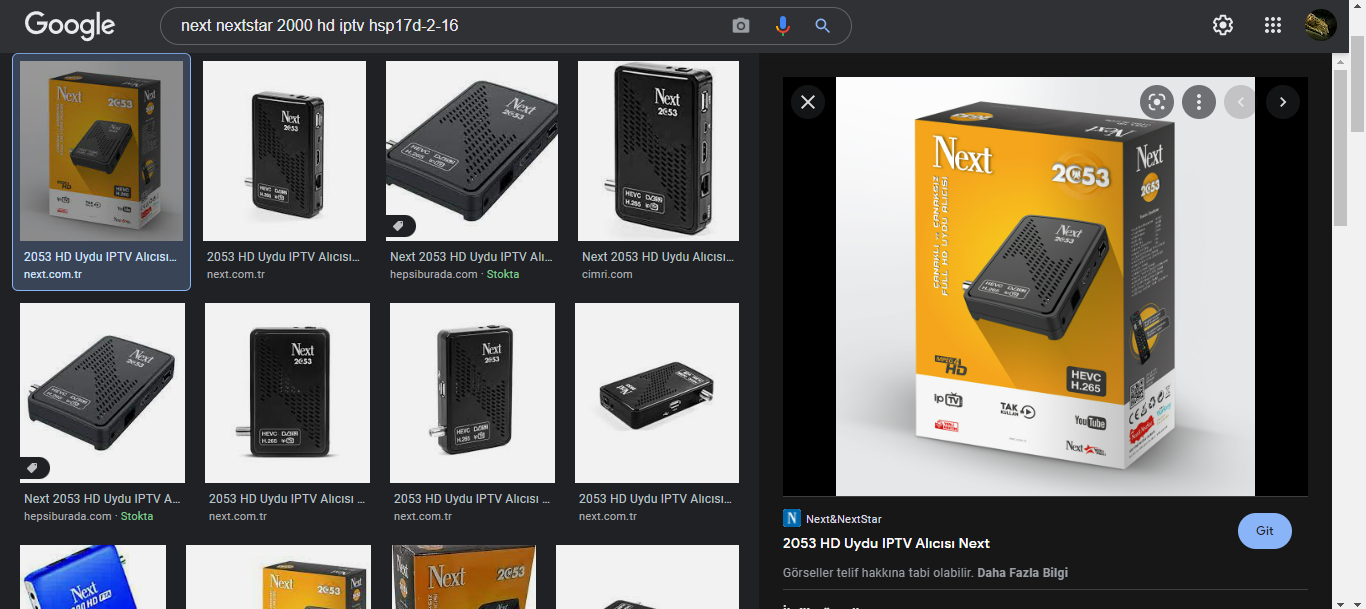Click the Google logo

[x=70, y=25]
